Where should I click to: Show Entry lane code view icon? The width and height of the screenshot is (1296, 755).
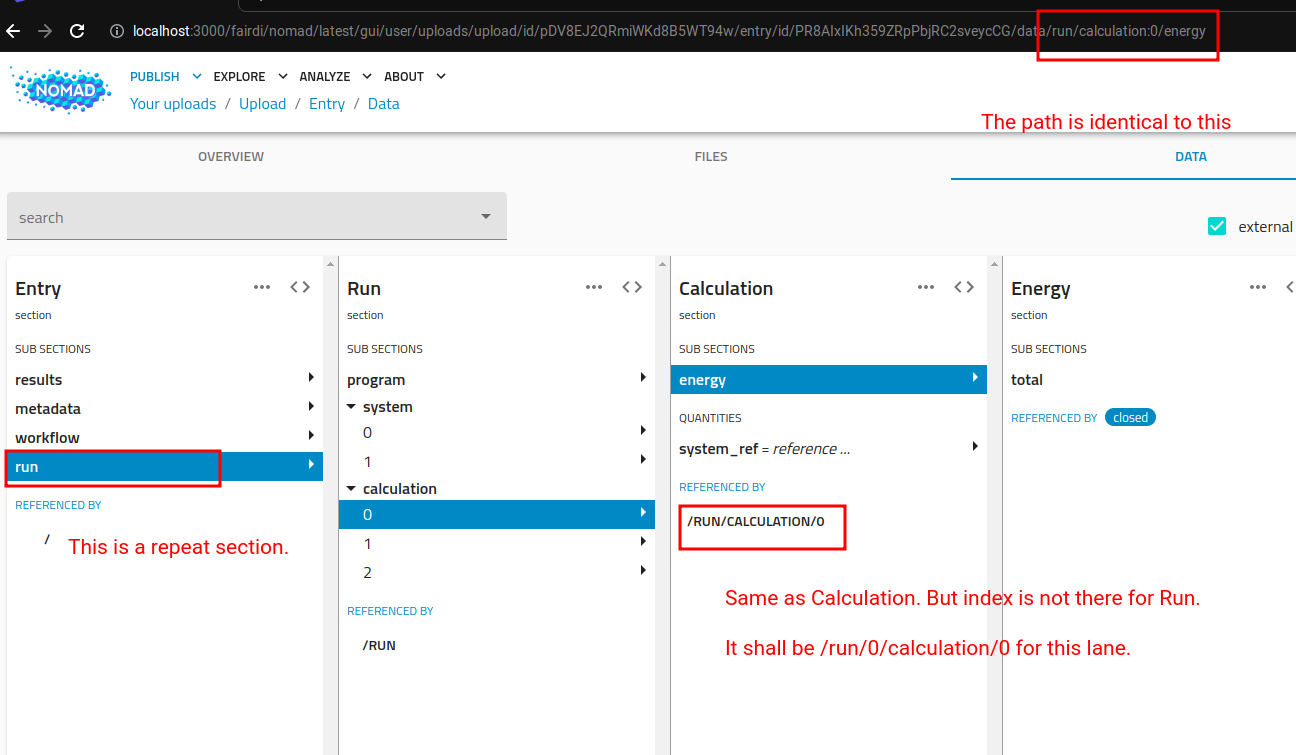tap(300, 287)
